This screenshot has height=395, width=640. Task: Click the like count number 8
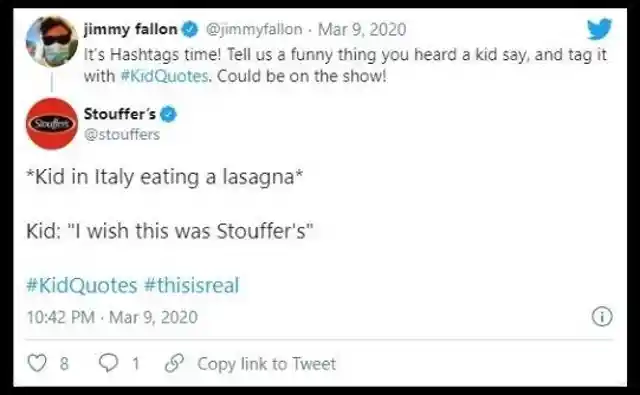64,363
